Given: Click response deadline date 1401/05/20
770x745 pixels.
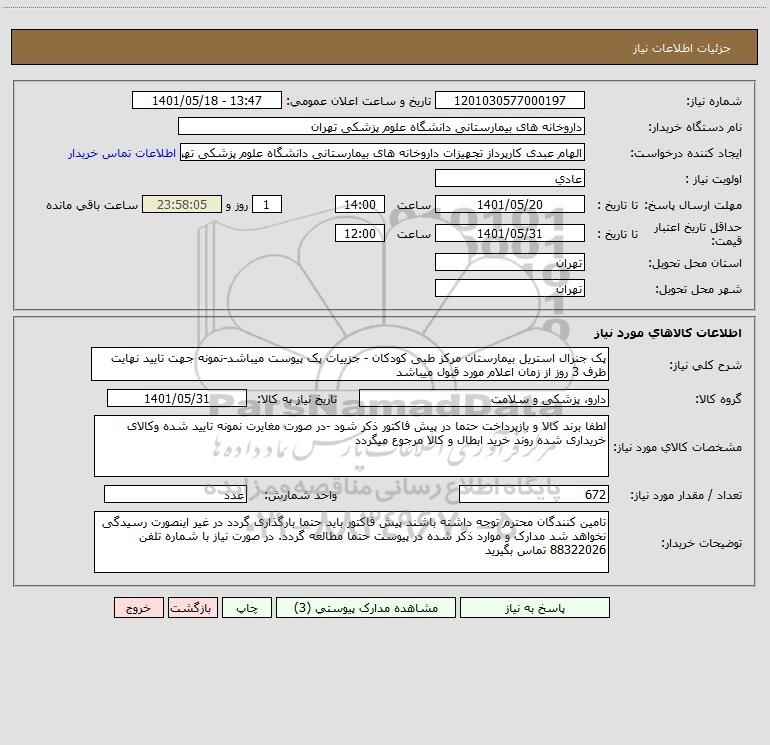Looking at the screenshot, I should pyautogui.click(x=510, y=204).
